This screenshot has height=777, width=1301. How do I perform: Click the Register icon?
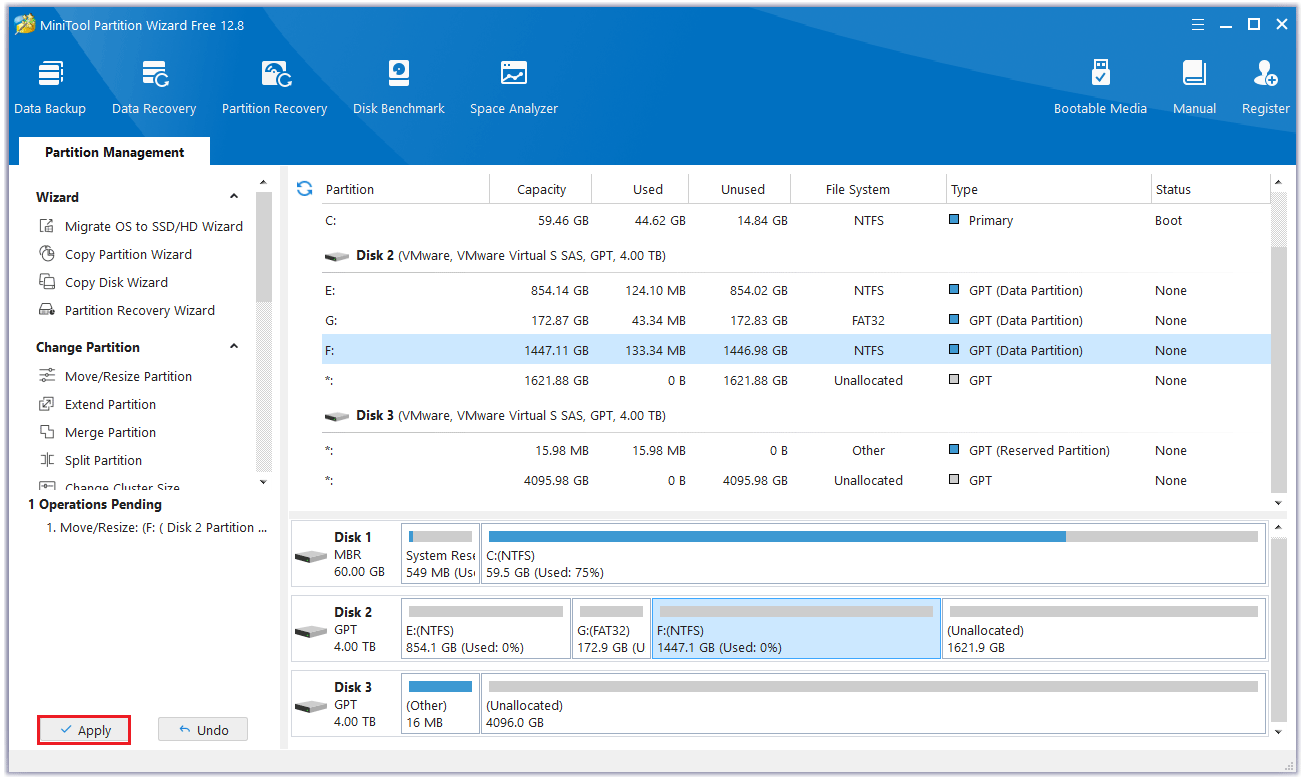click(1265, 74)
